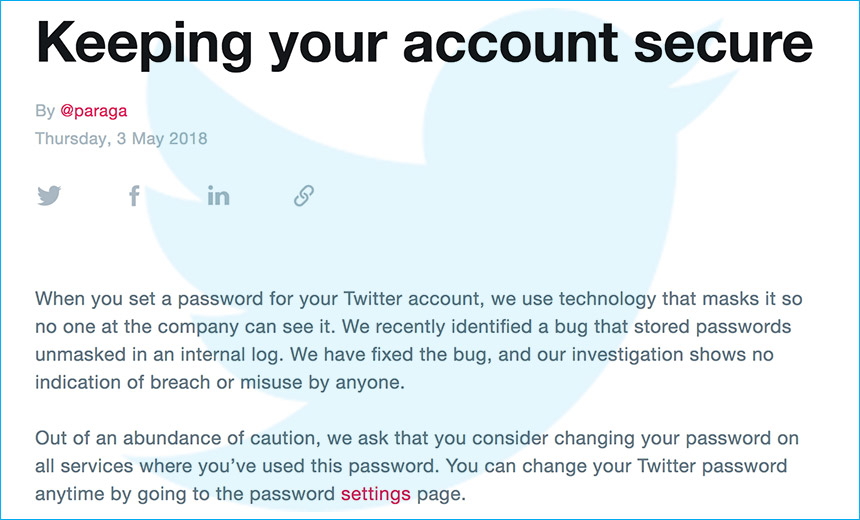Click the word "secure" in the headline

click(723, 44)
